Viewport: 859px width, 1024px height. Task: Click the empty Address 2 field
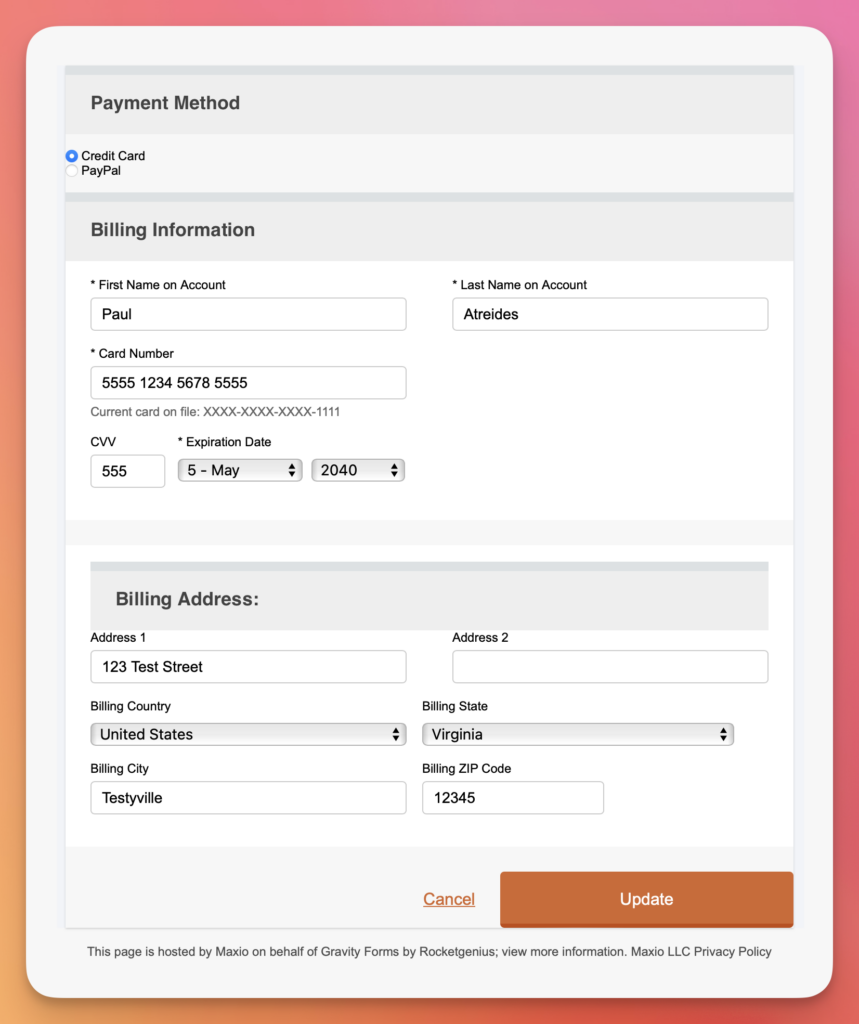(x=610, y=666)
